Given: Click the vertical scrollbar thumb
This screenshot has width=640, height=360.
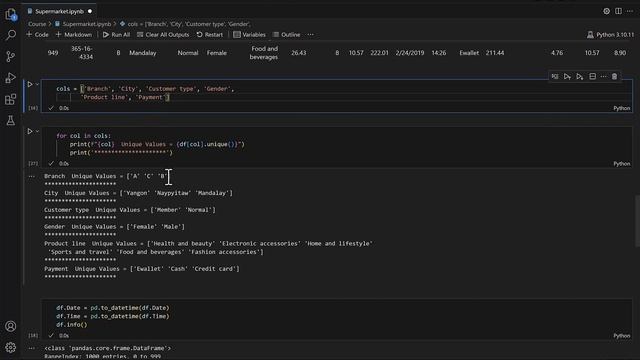Looking at the screenshot, I should coord(637,221).
